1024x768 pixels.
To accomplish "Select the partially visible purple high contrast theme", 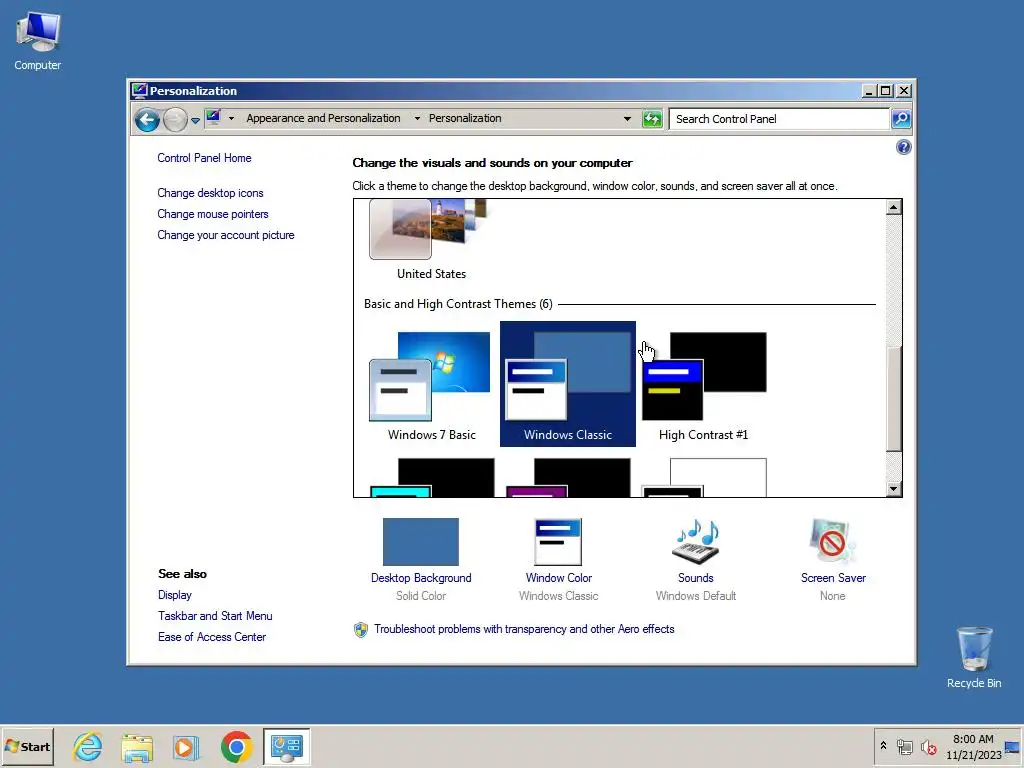I will (x=568, y=477).
